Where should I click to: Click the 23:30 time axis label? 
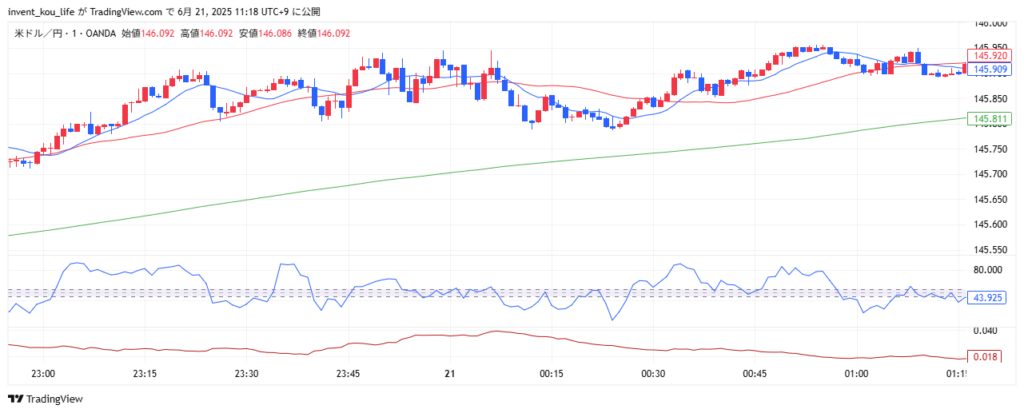point(246,374)
